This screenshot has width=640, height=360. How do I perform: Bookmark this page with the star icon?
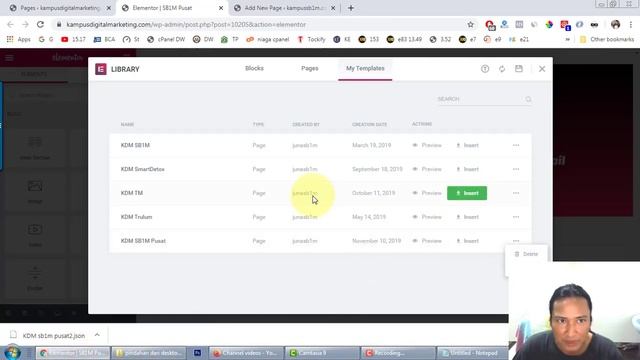(470, 24)
